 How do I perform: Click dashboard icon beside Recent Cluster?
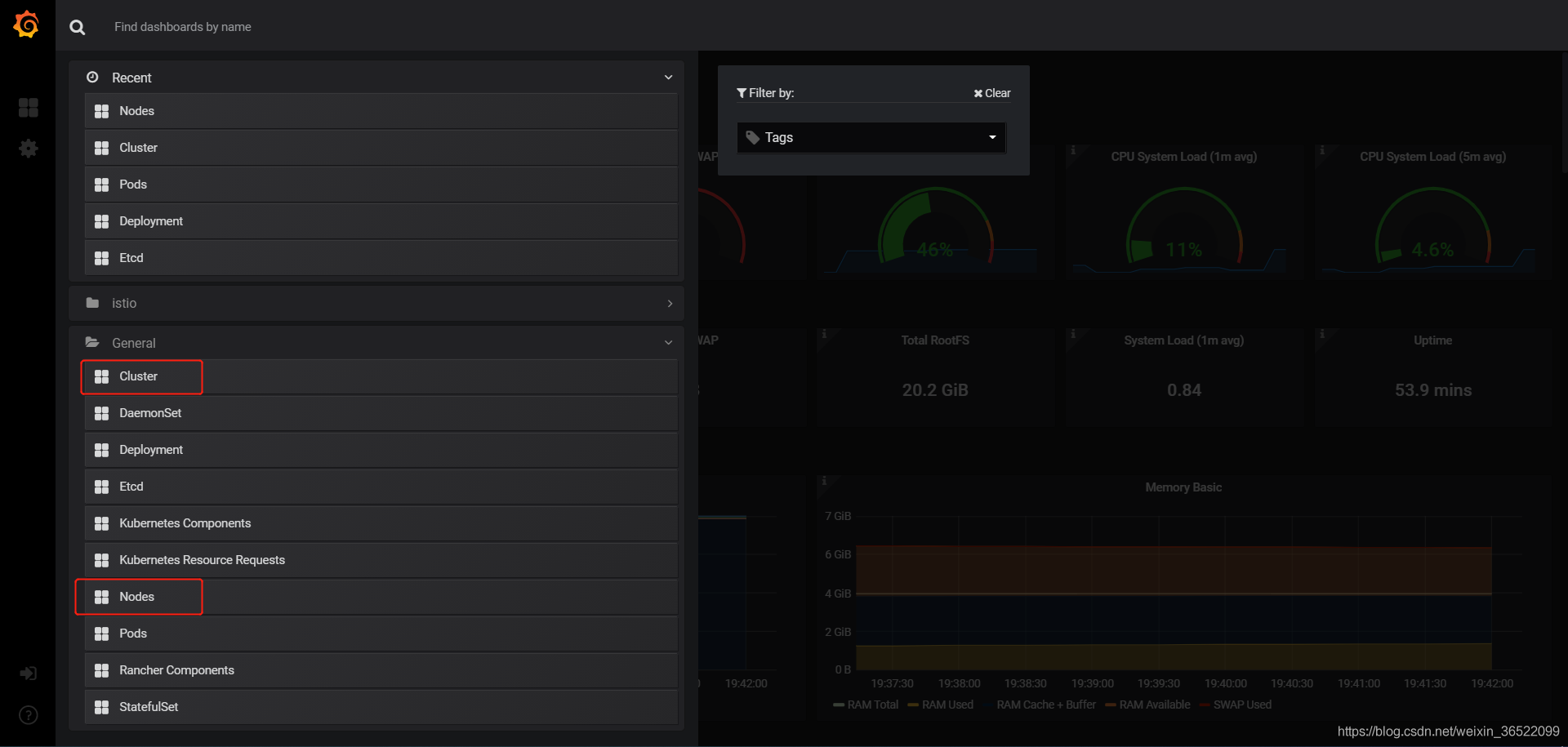coord(102,148)
